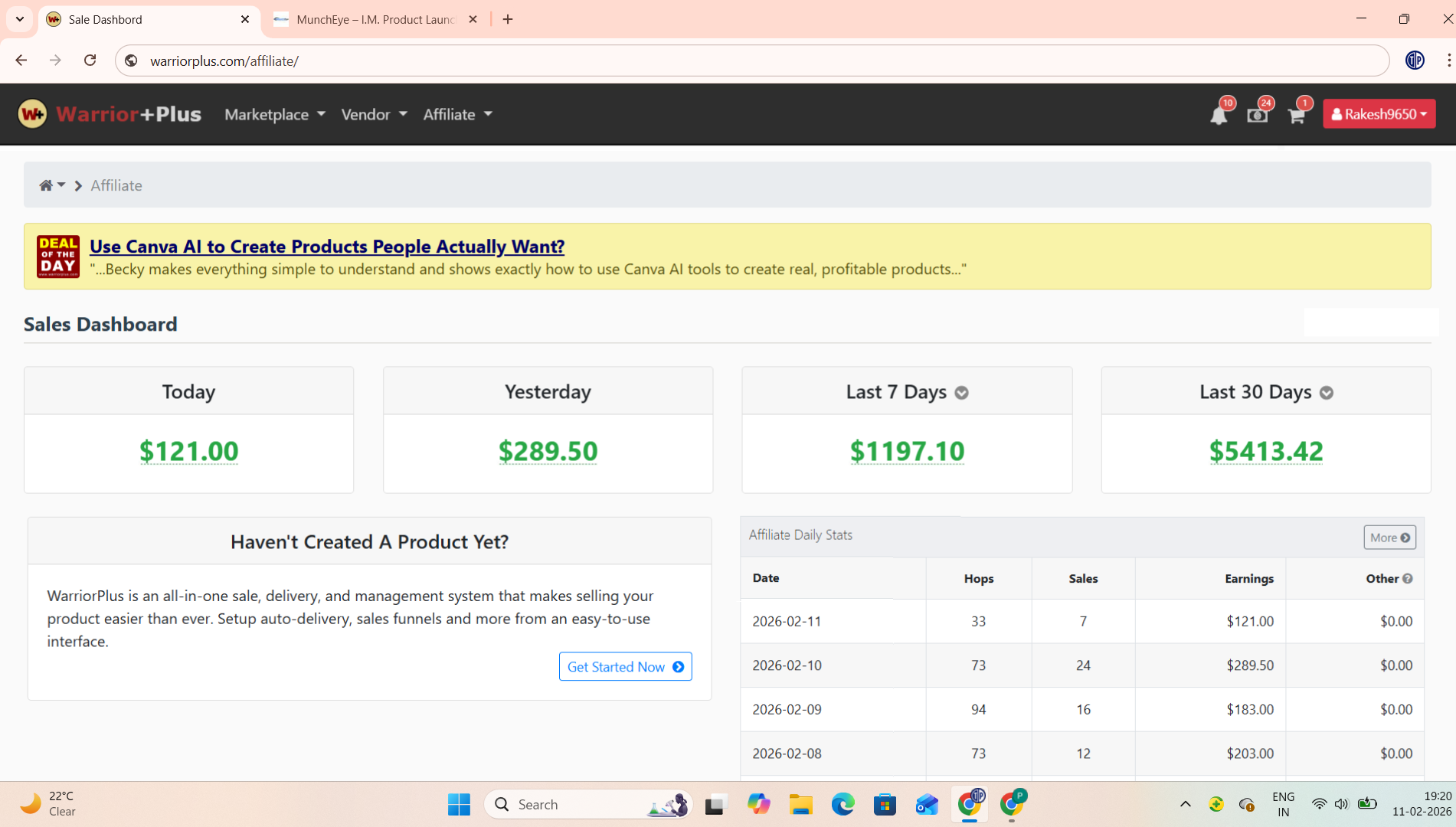
Task: Click More in Affiliate Daily Stats
Action: point(1389,538)
